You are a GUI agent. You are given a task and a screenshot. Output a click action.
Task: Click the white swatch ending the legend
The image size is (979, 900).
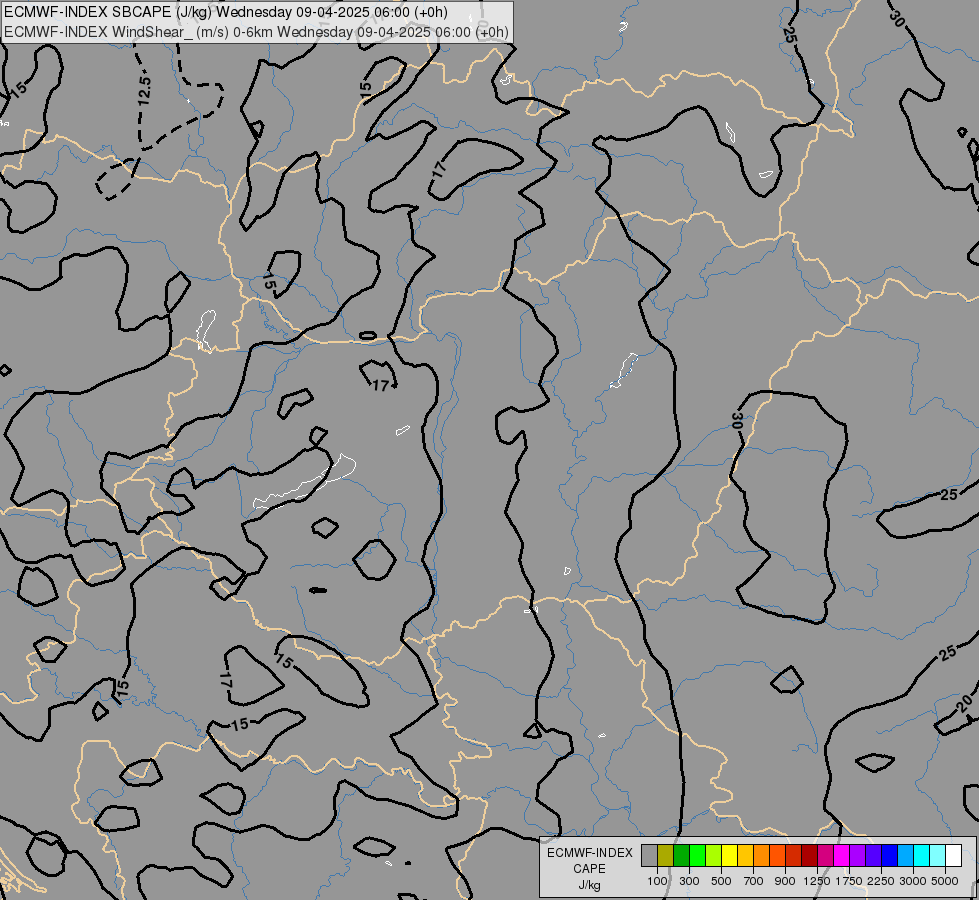(x=954, y=856)
